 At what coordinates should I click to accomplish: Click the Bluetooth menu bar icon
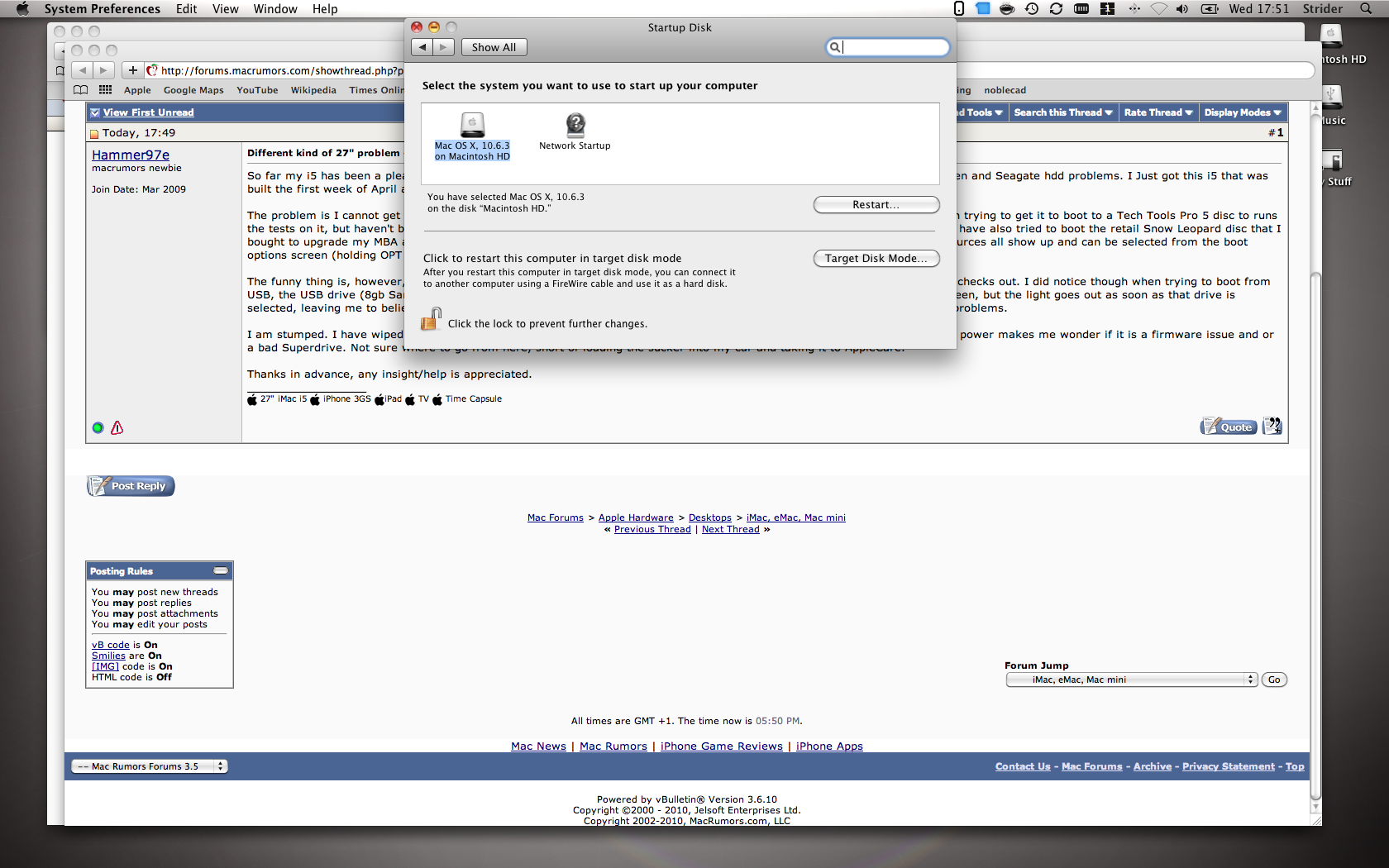coord(1134,9)
